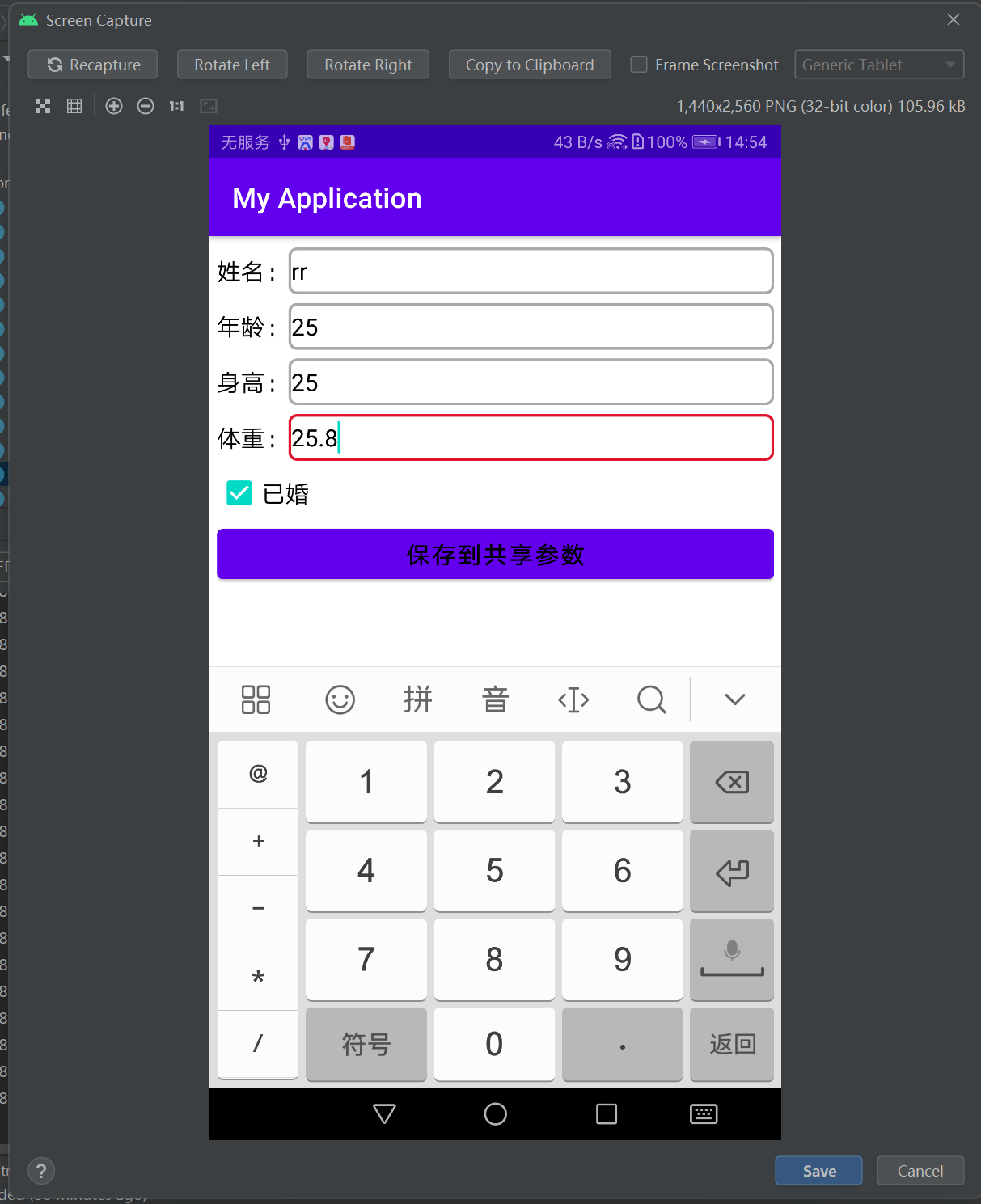Tap number key 9
This screenshot has height=1204, width=981.
coord(622,960)
